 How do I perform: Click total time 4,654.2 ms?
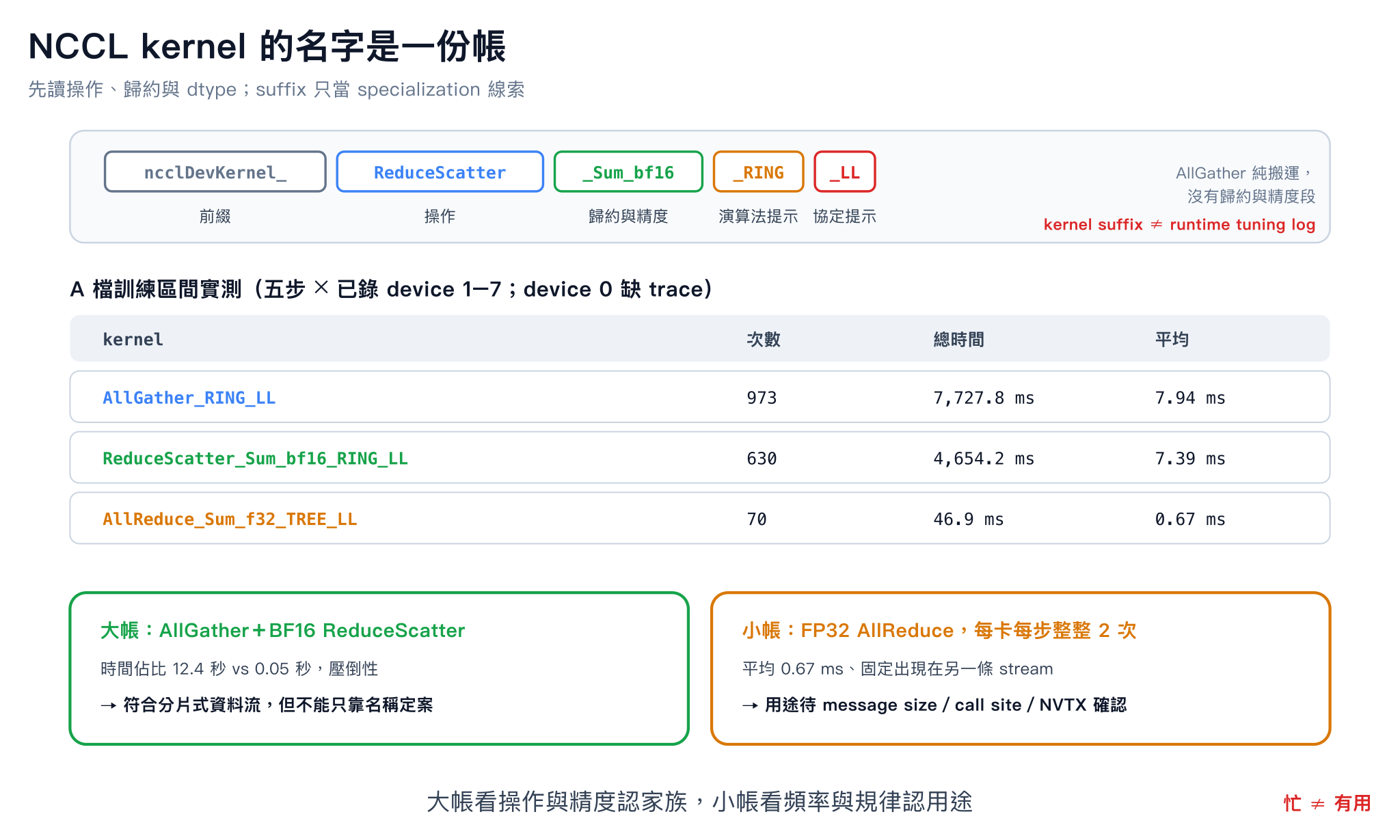(984, 459)
